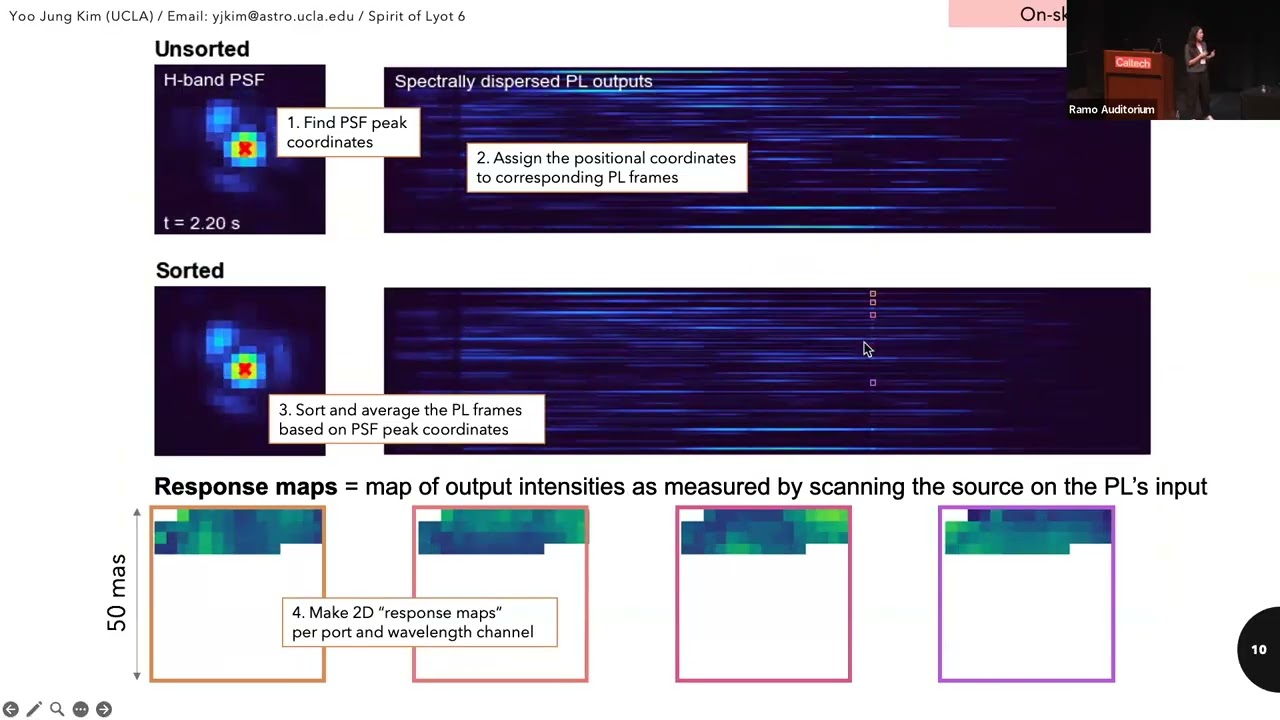Viewport: 1280px width, 720px height.
Task: Click the purple-bordered response map
Action: (x=1026, y=594)
